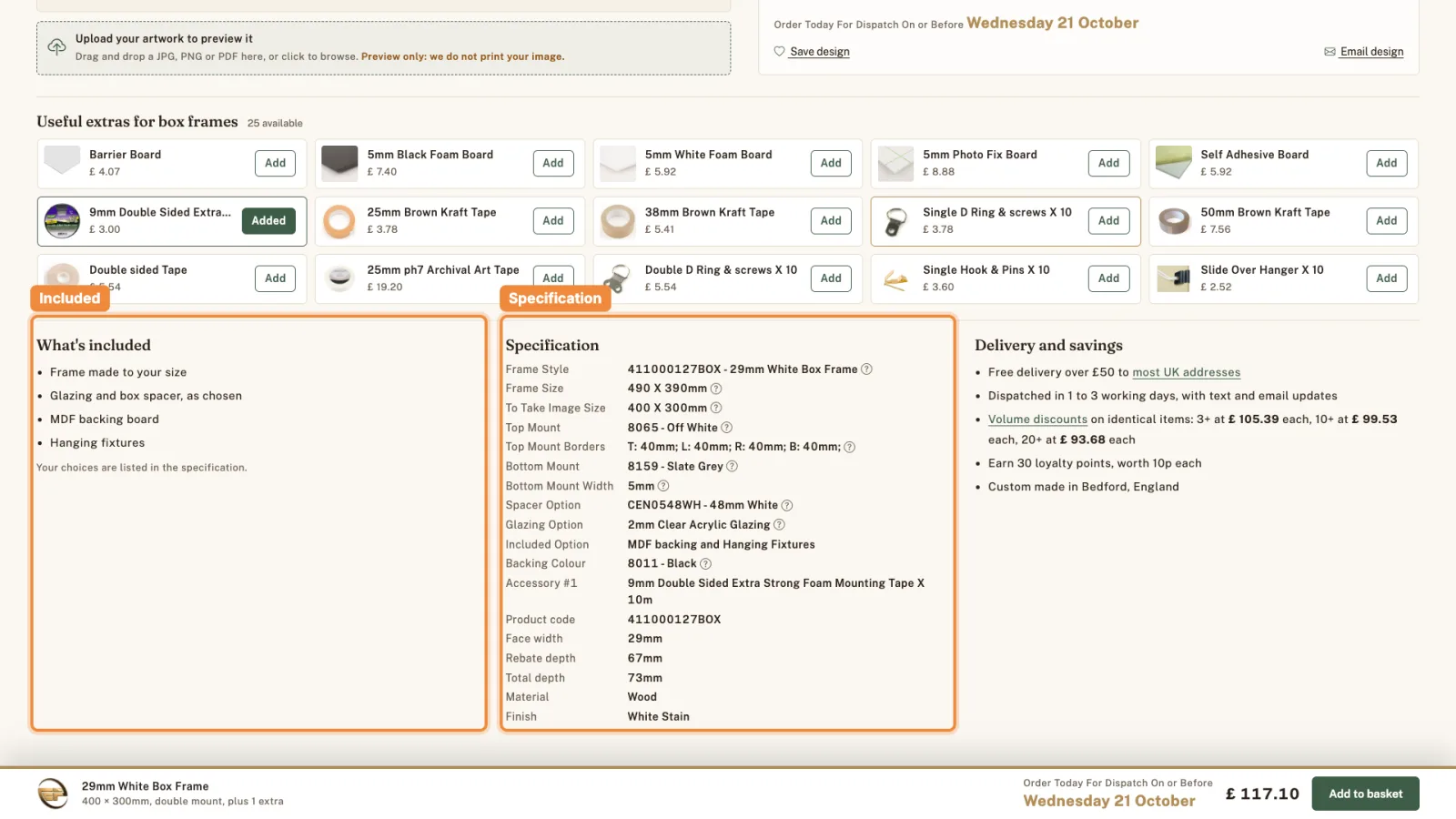1456x819 pixels.
Task: Open the Backing Colour help question icon
Action: (705, 563)
